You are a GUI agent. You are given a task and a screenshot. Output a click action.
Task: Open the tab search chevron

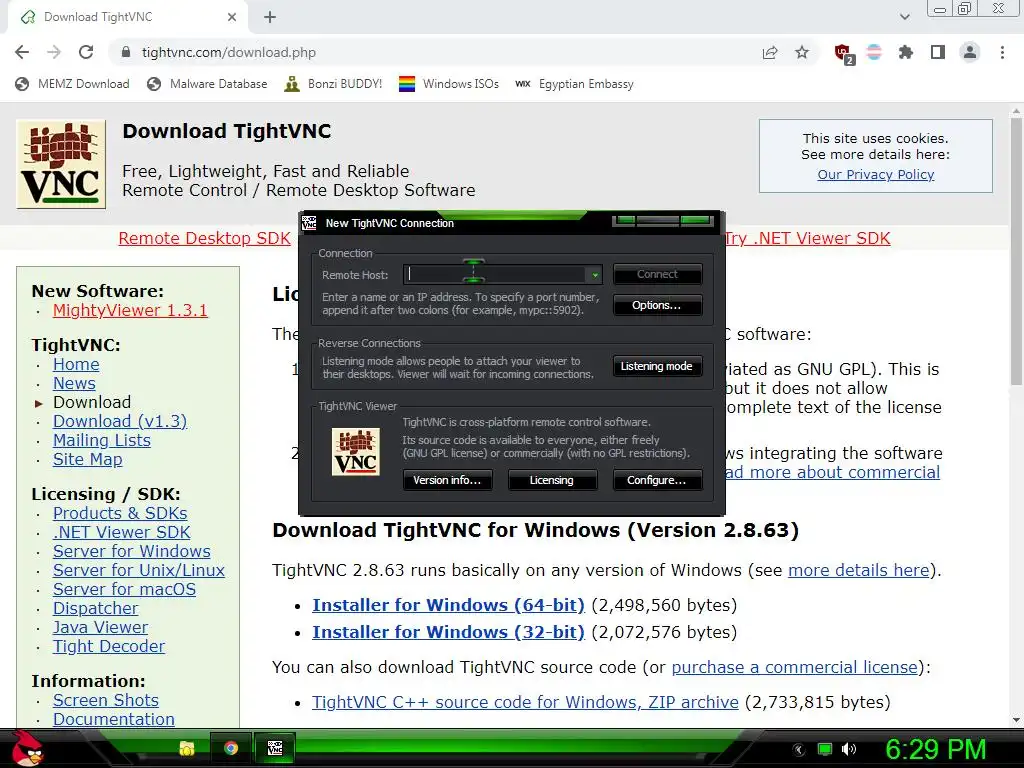coord(904,17)
